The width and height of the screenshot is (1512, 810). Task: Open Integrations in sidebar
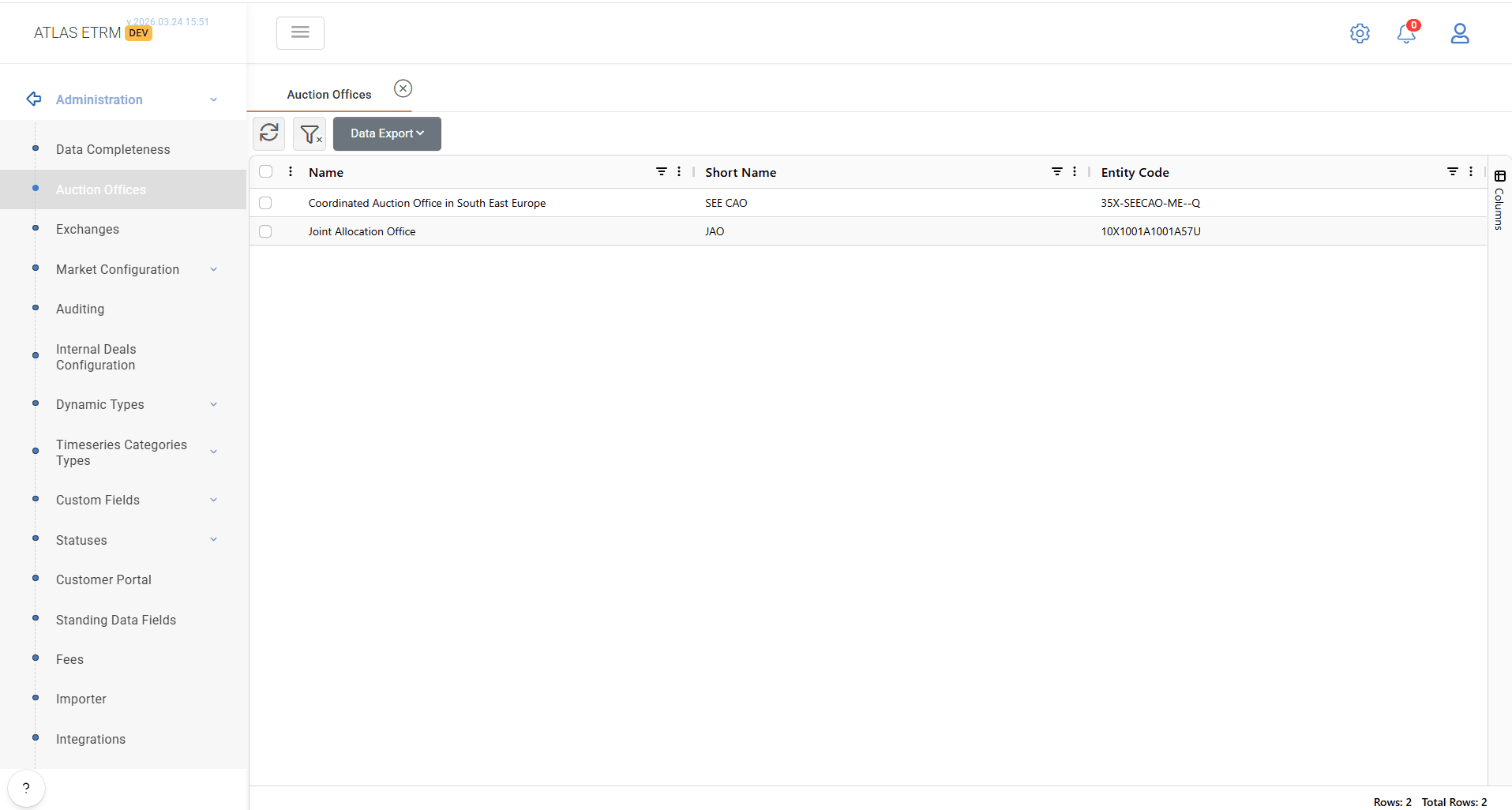91,739
